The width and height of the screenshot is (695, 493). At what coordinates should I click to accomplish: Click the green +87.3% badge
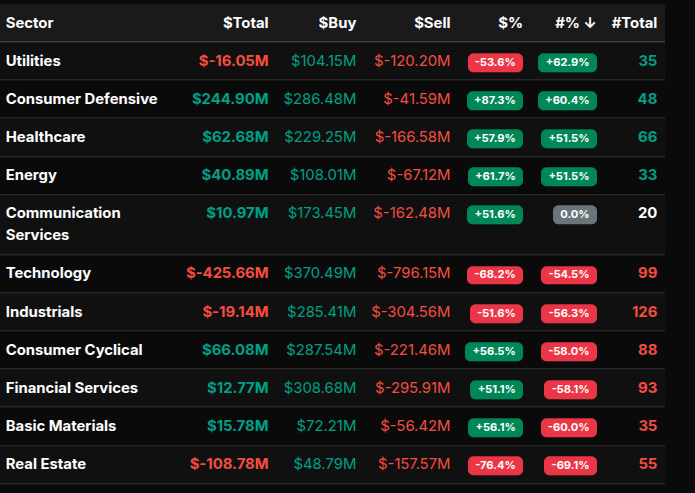point(494,100)
